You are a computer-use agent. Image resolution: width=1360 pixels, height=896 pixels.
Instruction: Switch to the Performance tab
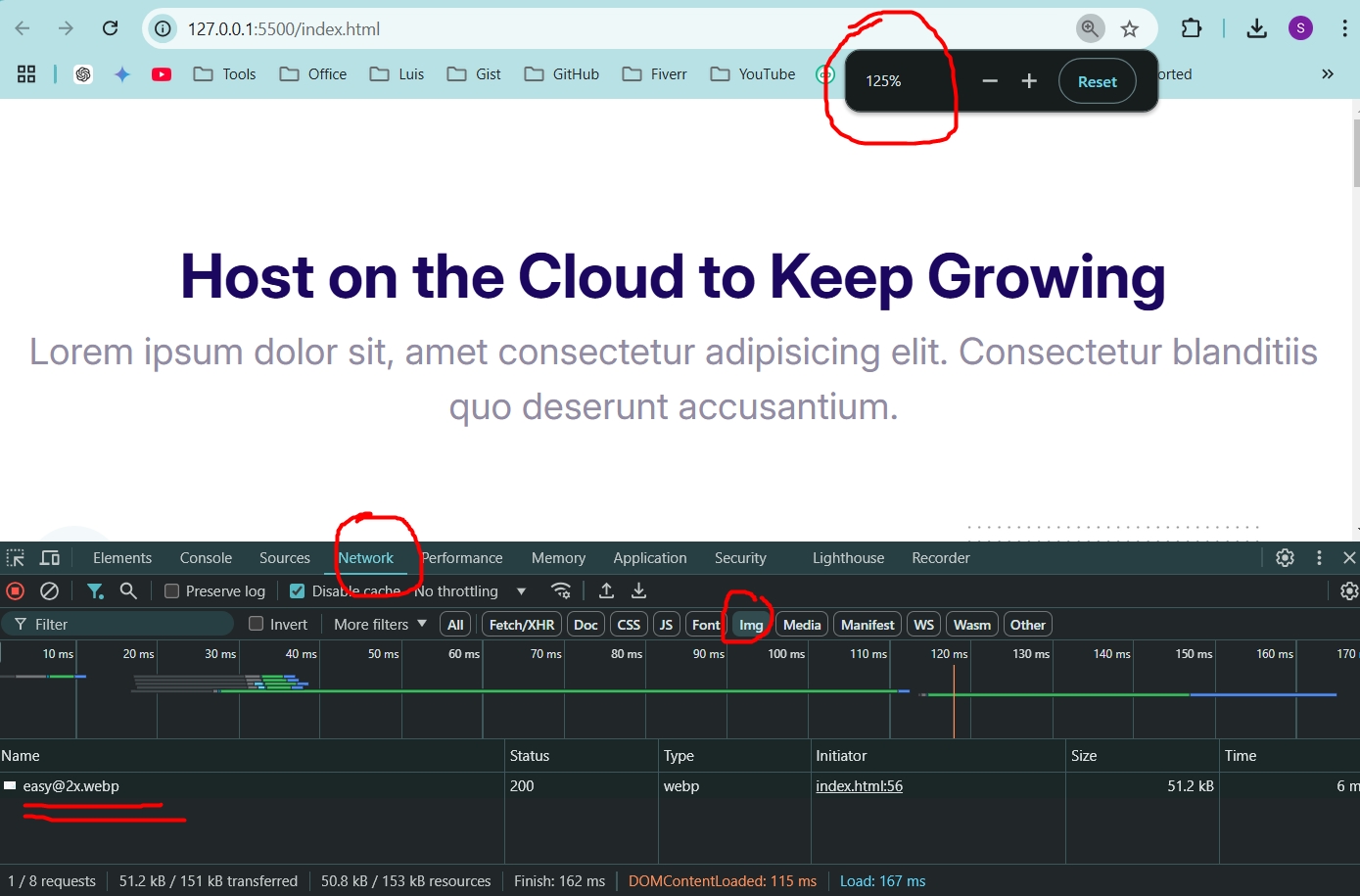pyautogui.click(x=462, y=558)
